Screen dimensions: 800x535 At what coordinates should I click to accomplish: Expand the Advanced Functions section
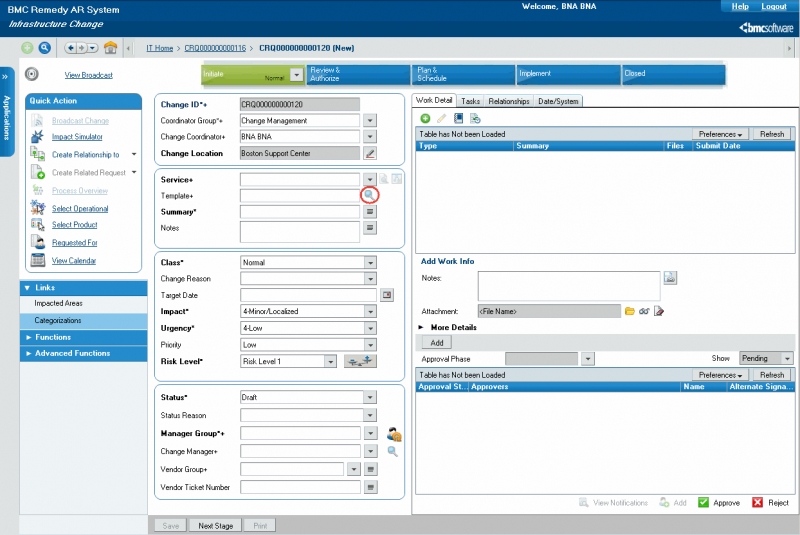84,353
